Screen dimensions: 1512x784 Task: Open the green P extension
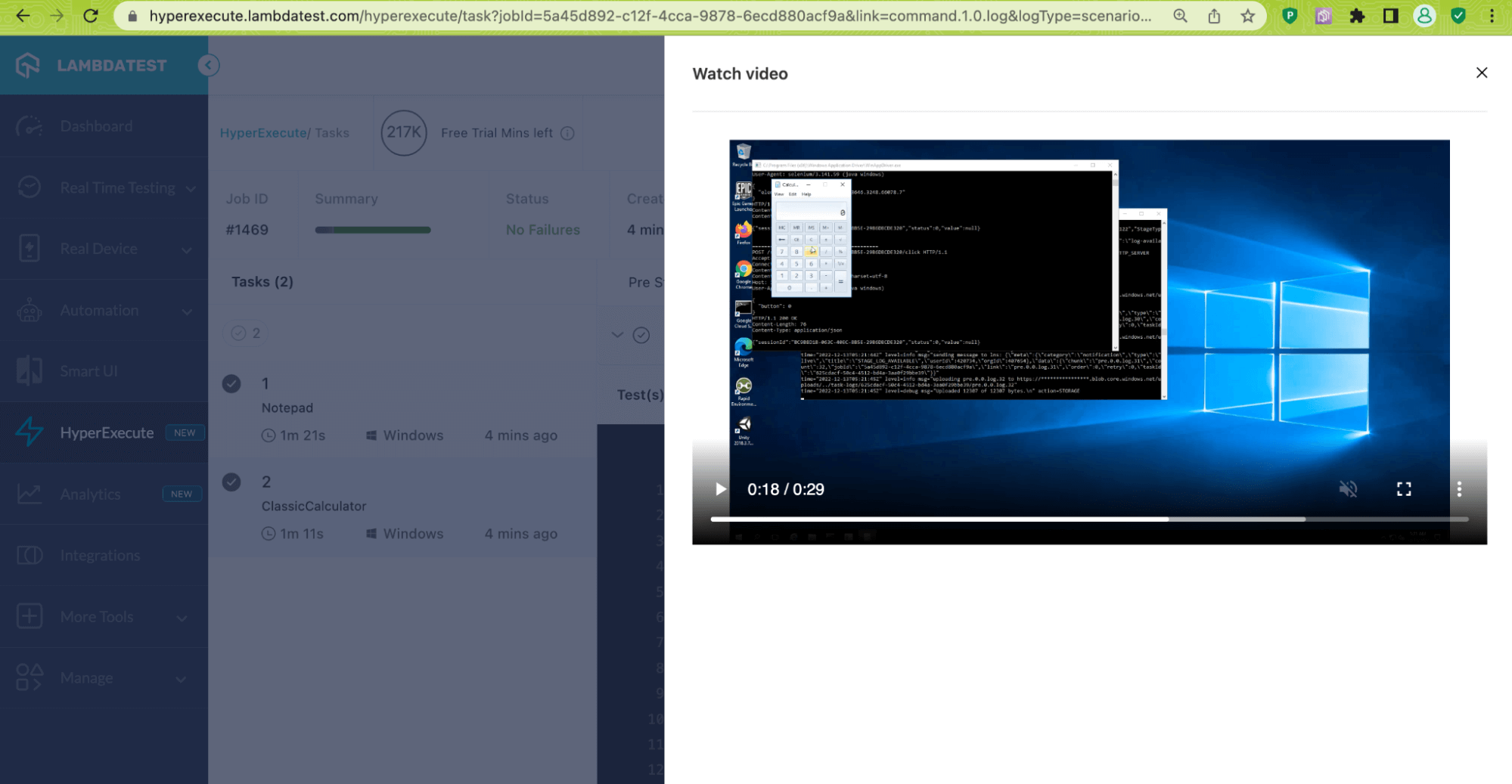coord(1290,16)
